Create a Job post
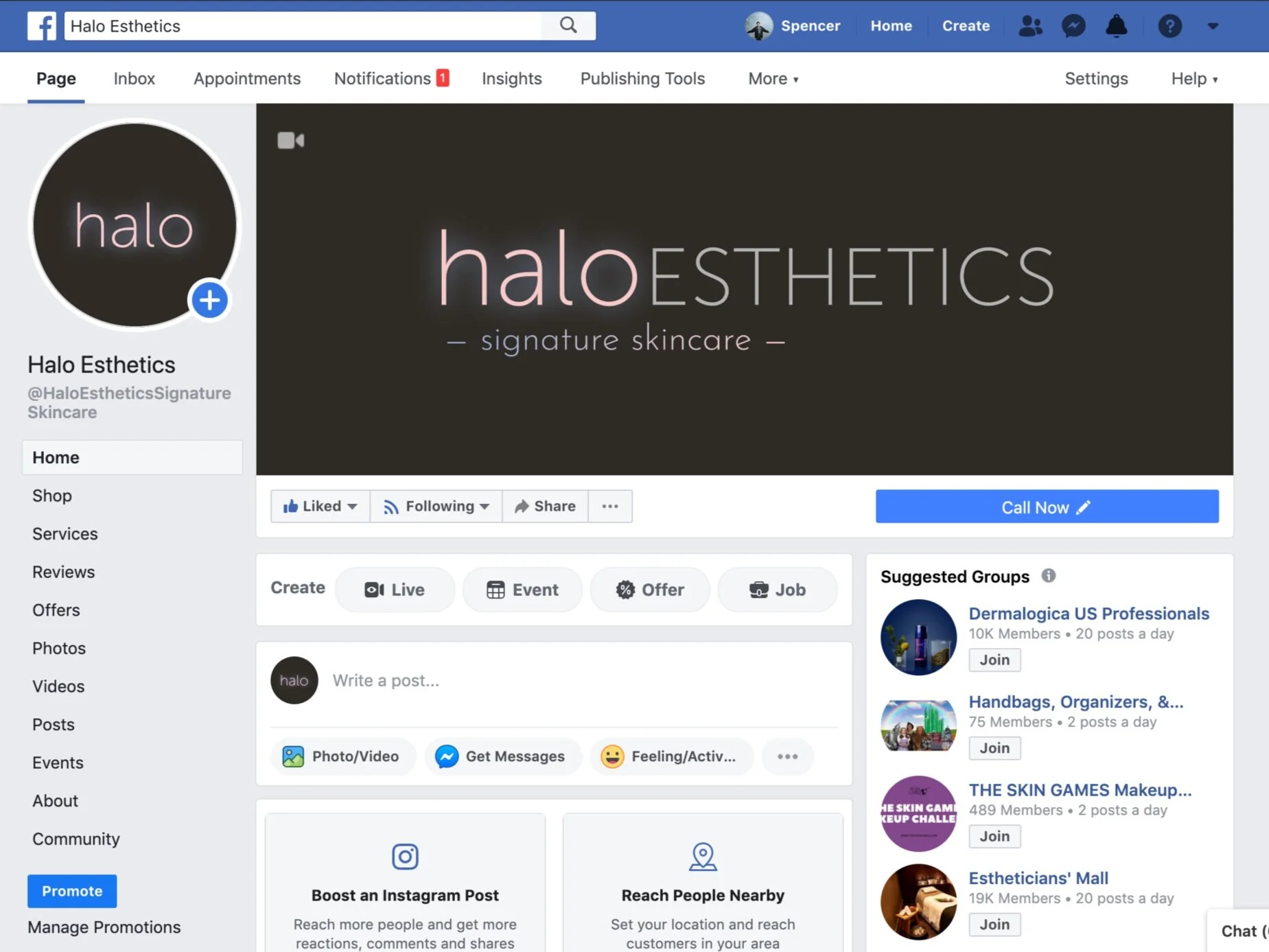This screenshot has height=952, width=1269. click(x=777, y=590)
